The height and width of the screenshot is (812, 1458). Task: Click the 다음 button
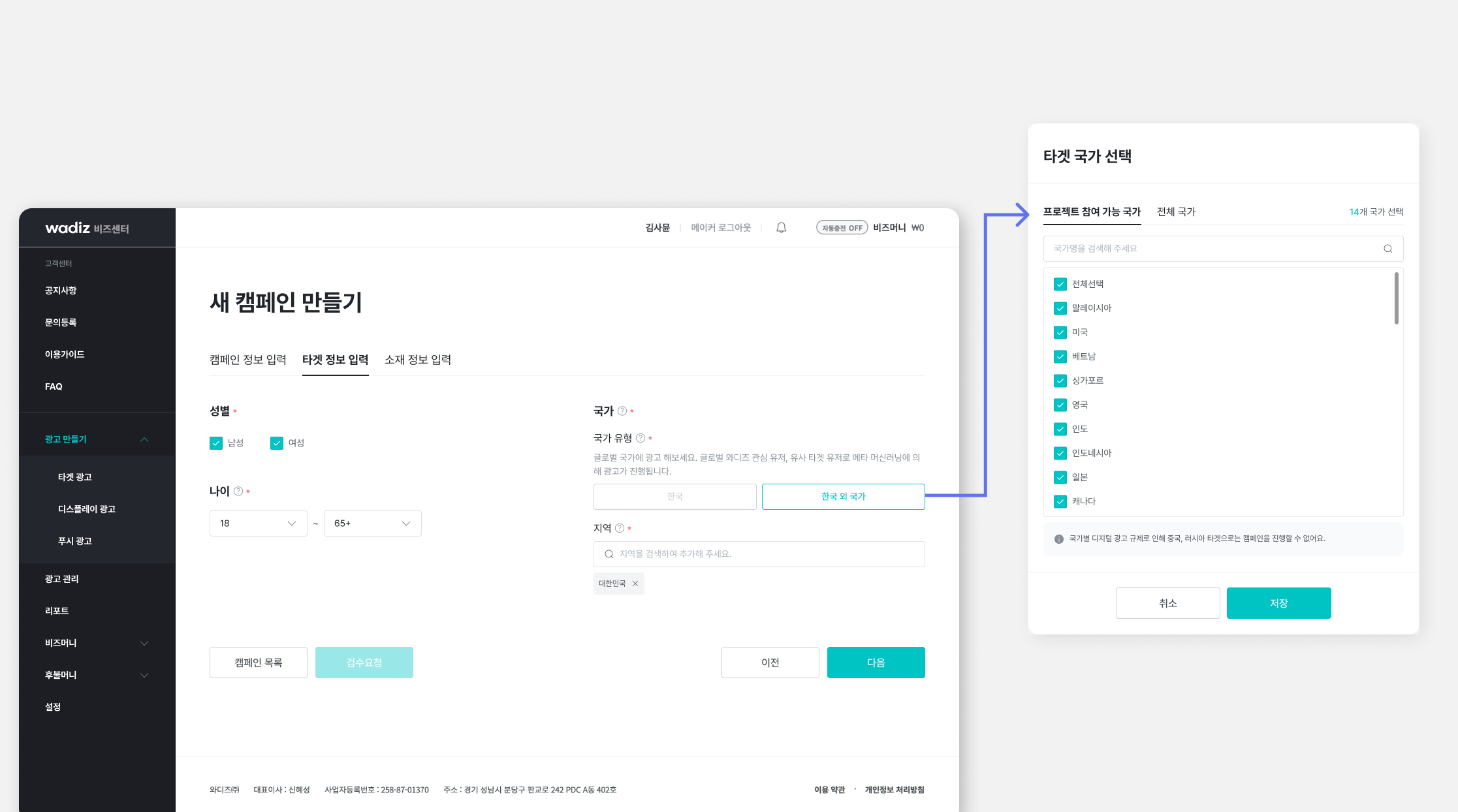[x=876, y=663]
